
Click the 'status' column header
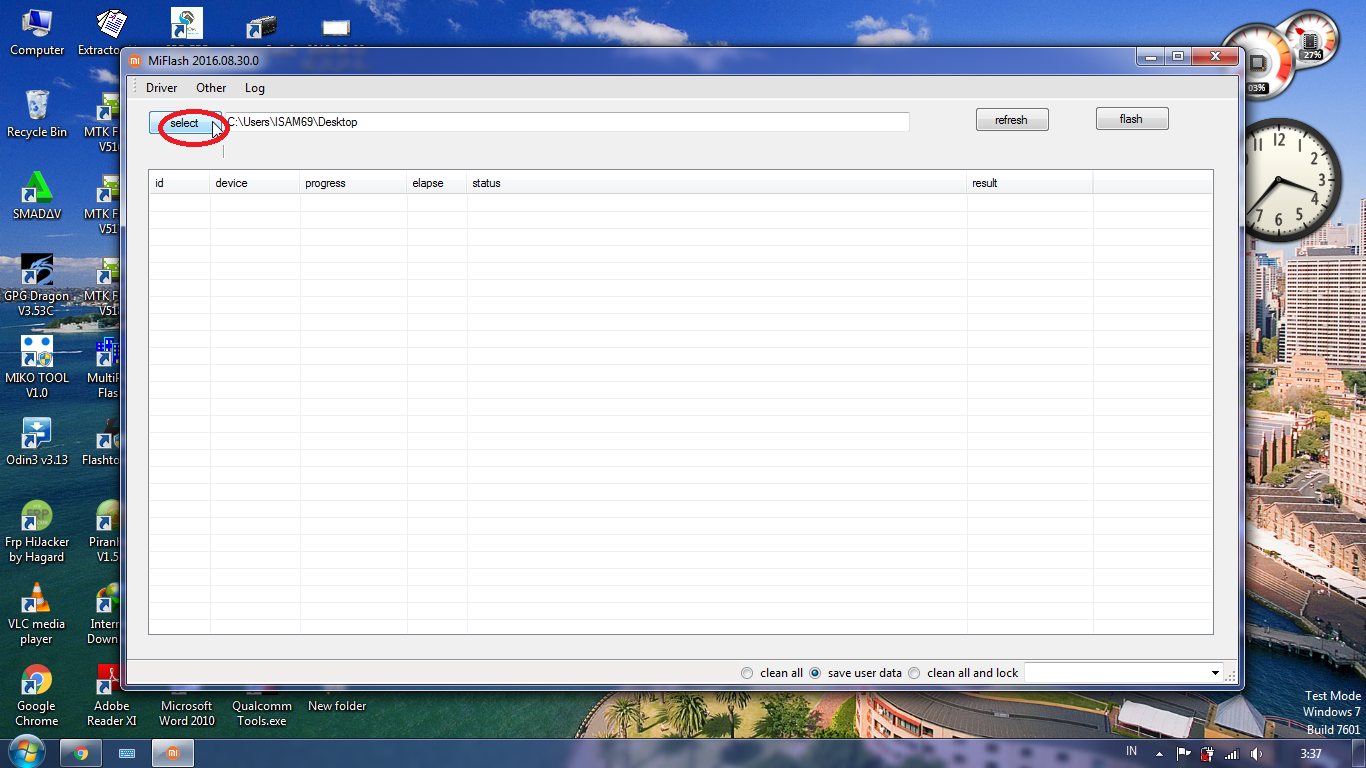pos(717,183)
